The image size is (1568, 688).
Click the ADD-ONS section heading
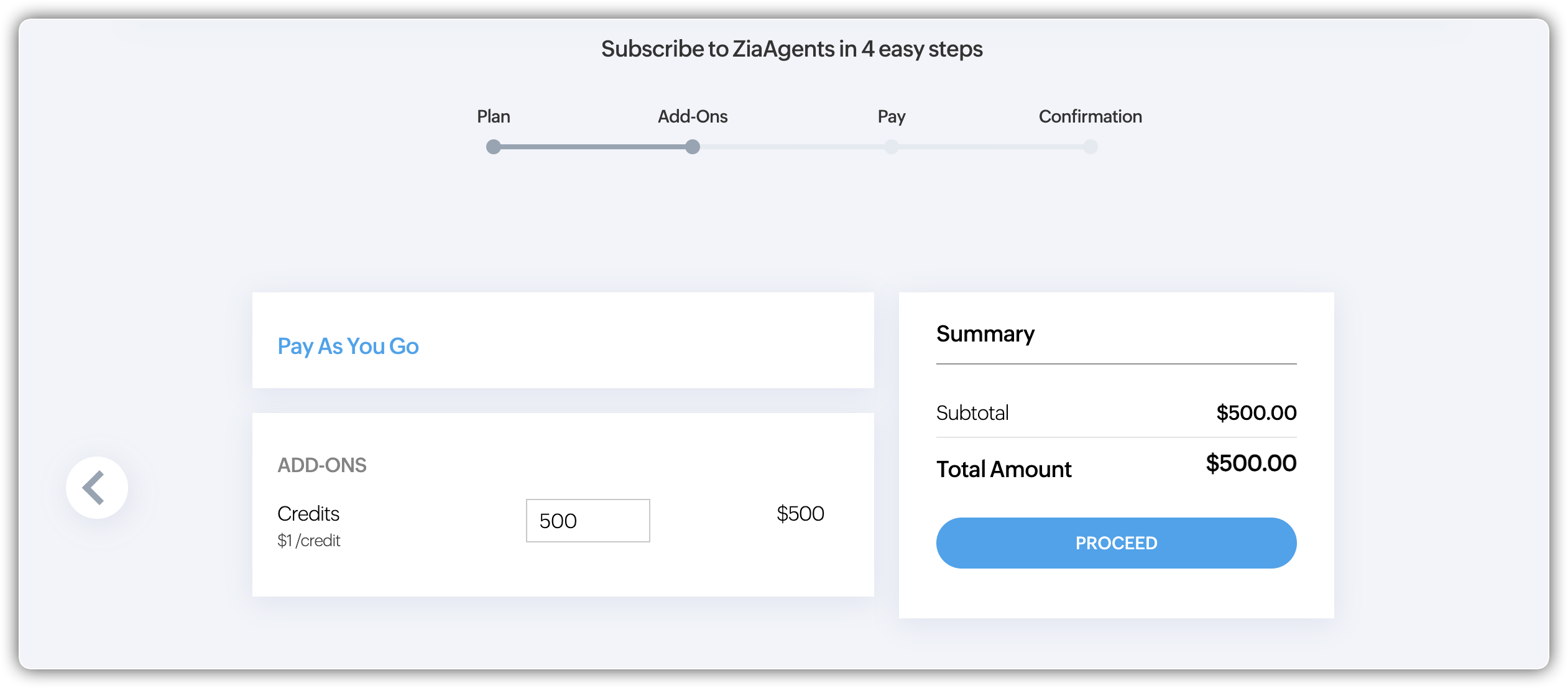[322, 465]
